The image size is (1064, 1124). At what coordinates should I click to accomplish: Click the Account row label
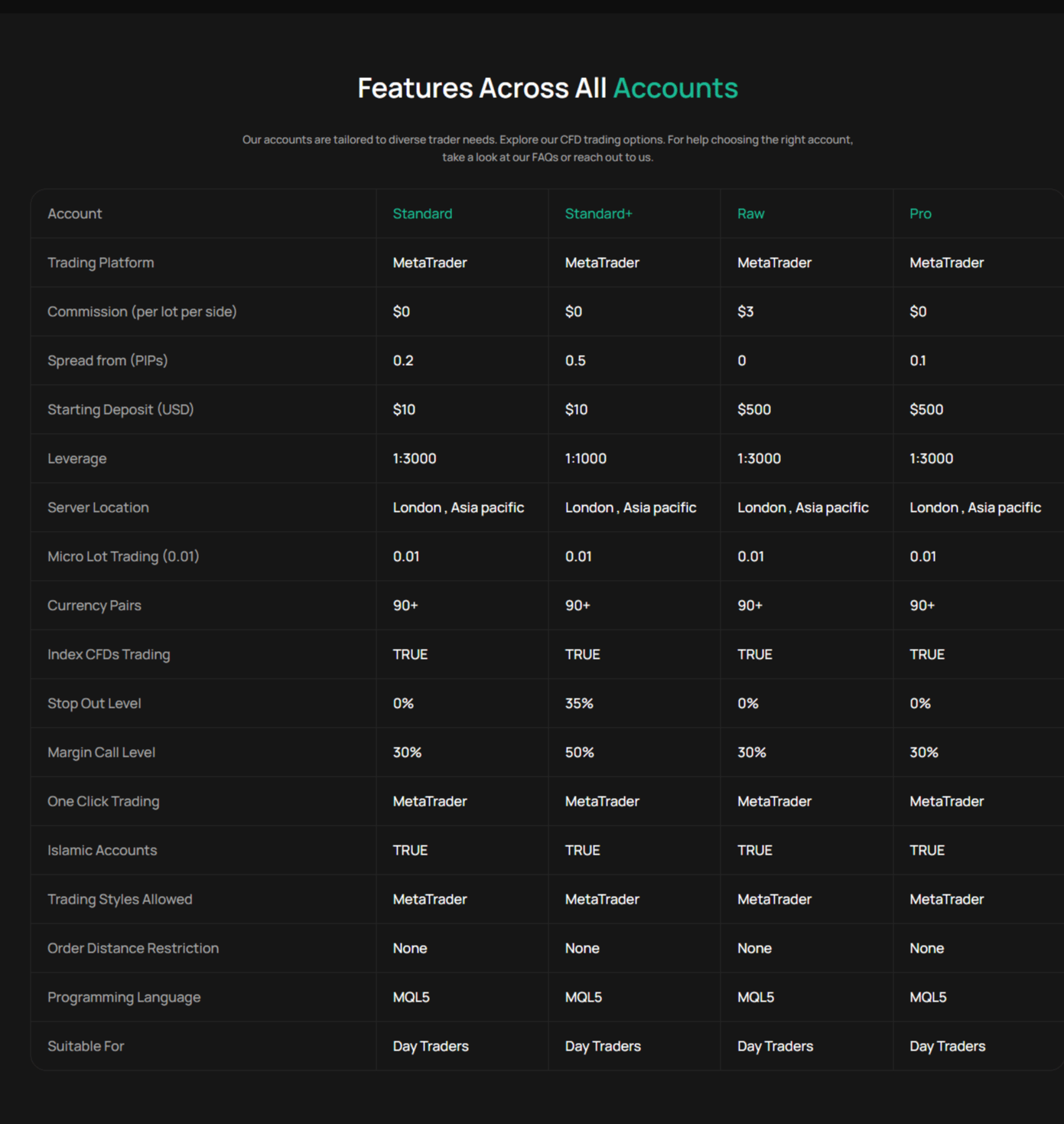(74, 213)
